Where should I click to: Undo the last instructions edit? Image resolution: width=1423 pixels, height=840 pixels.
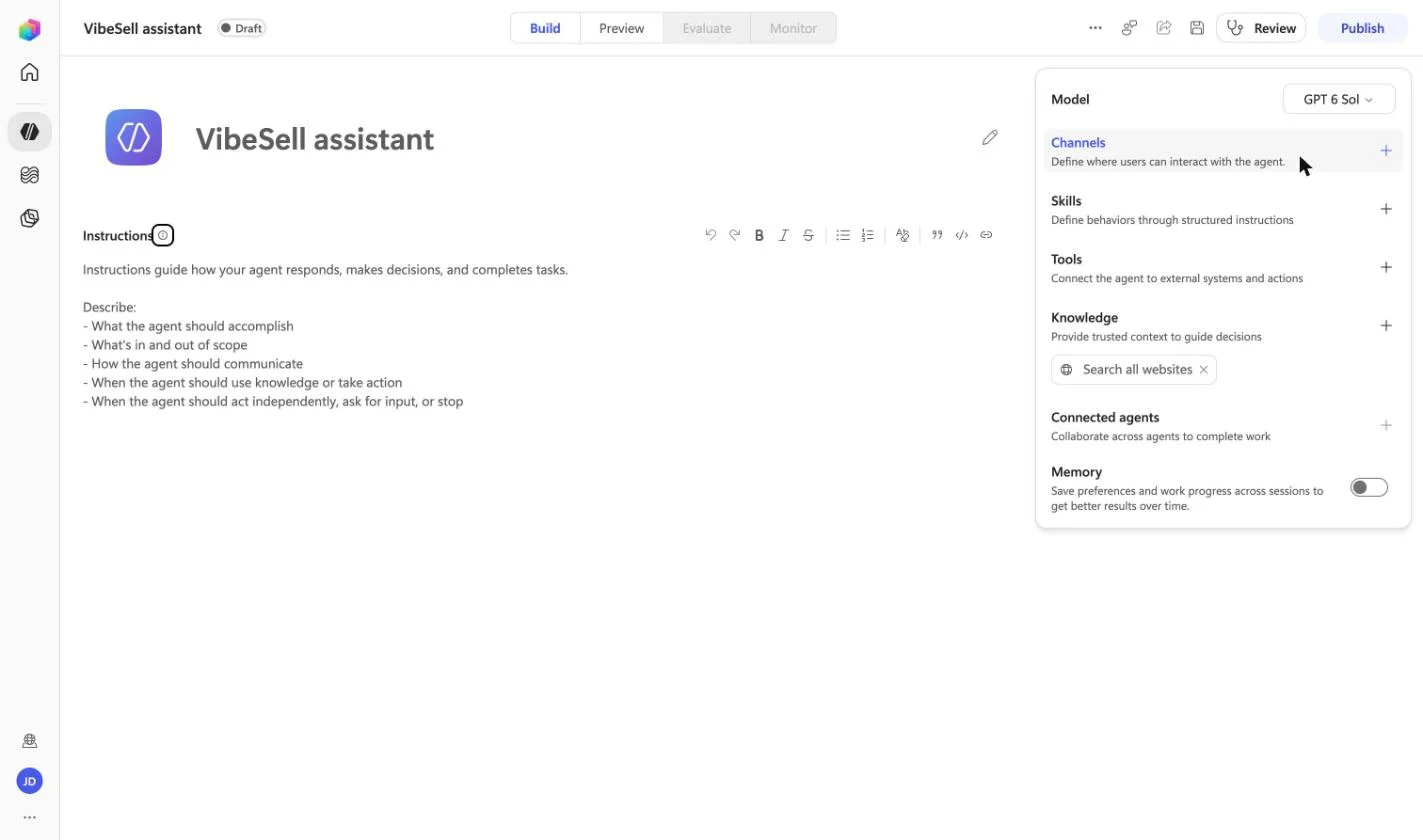(x=710, y=235)
